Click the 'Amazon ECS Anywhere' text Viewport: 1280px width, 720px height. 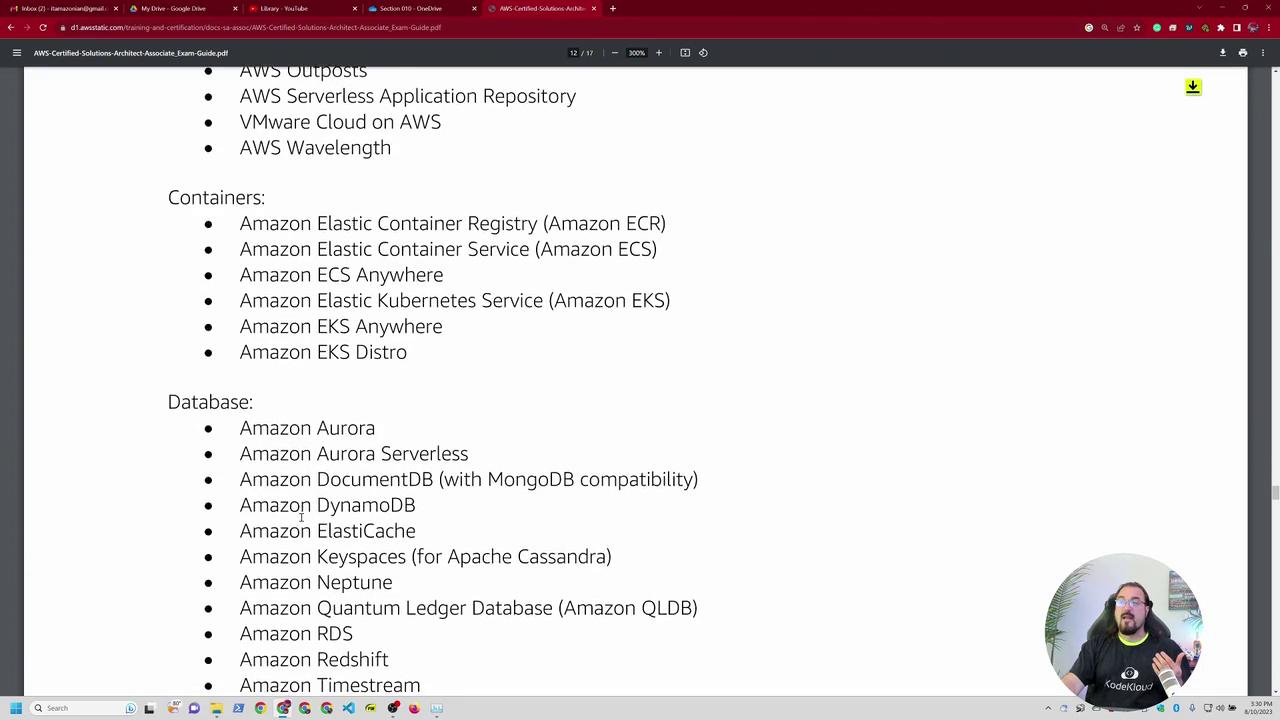tap(341, 275)
